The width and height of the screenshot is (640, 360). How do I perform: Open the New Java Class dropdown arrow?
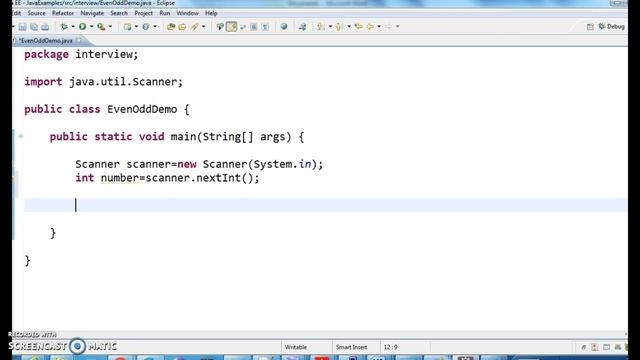(x=155, y=27)
